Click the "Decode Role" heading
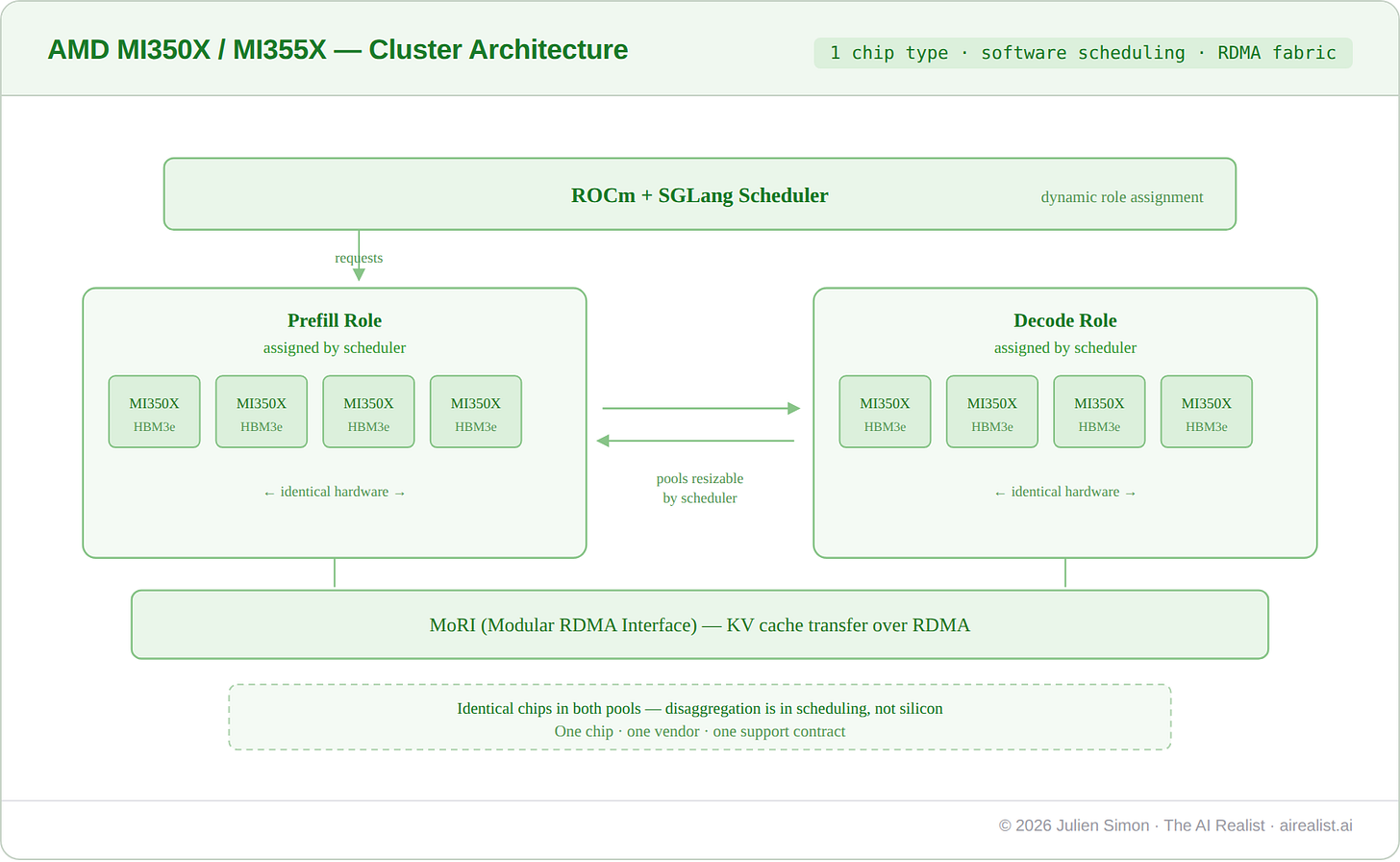 (1064, 320)
